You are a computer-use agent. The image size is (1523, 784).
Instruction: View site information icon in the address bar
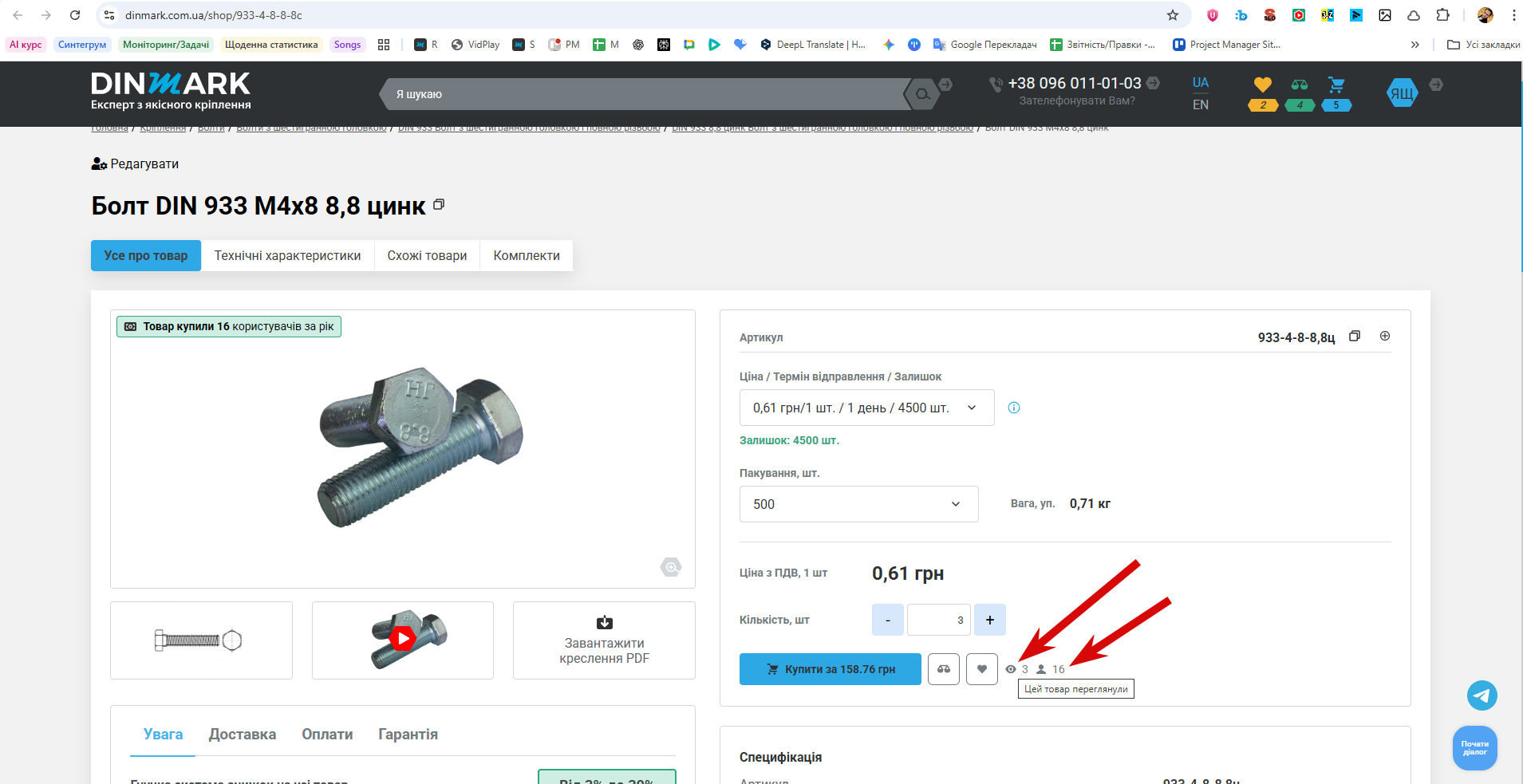click(110, 15)
